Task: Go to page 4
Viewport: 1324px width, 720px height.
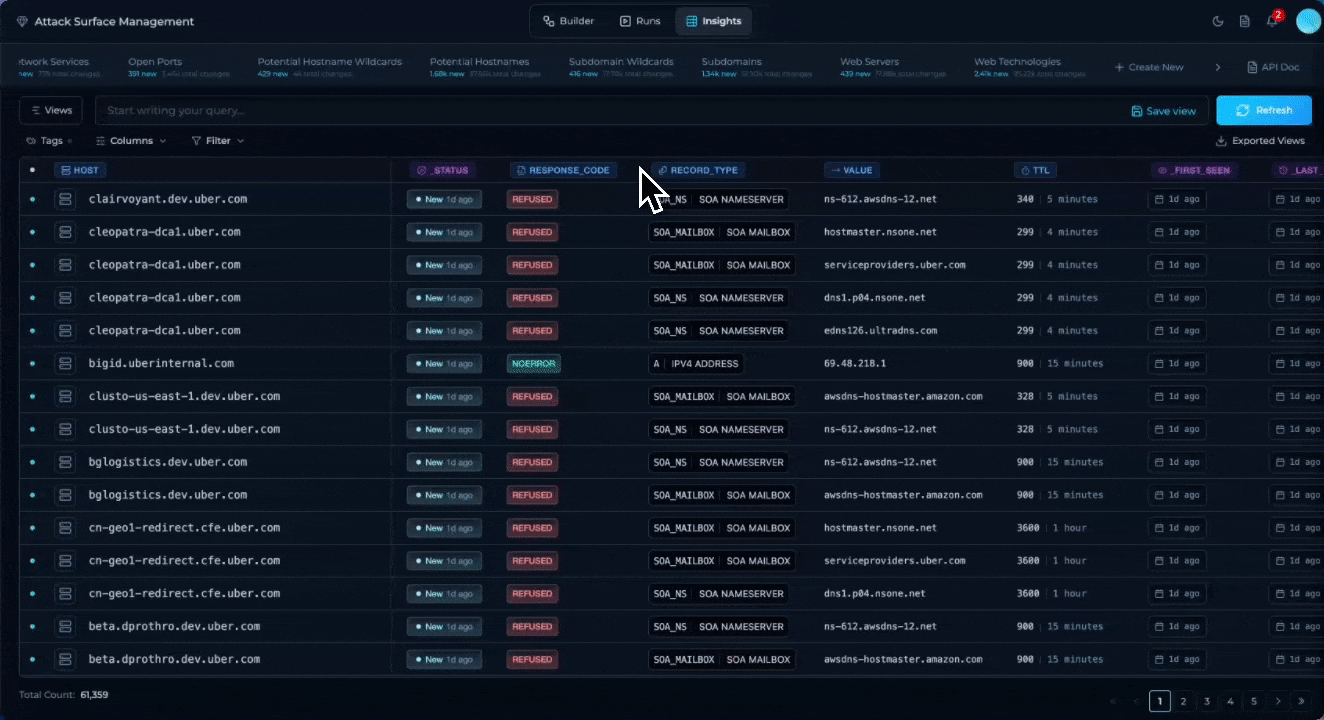Action: [1230, 701]
